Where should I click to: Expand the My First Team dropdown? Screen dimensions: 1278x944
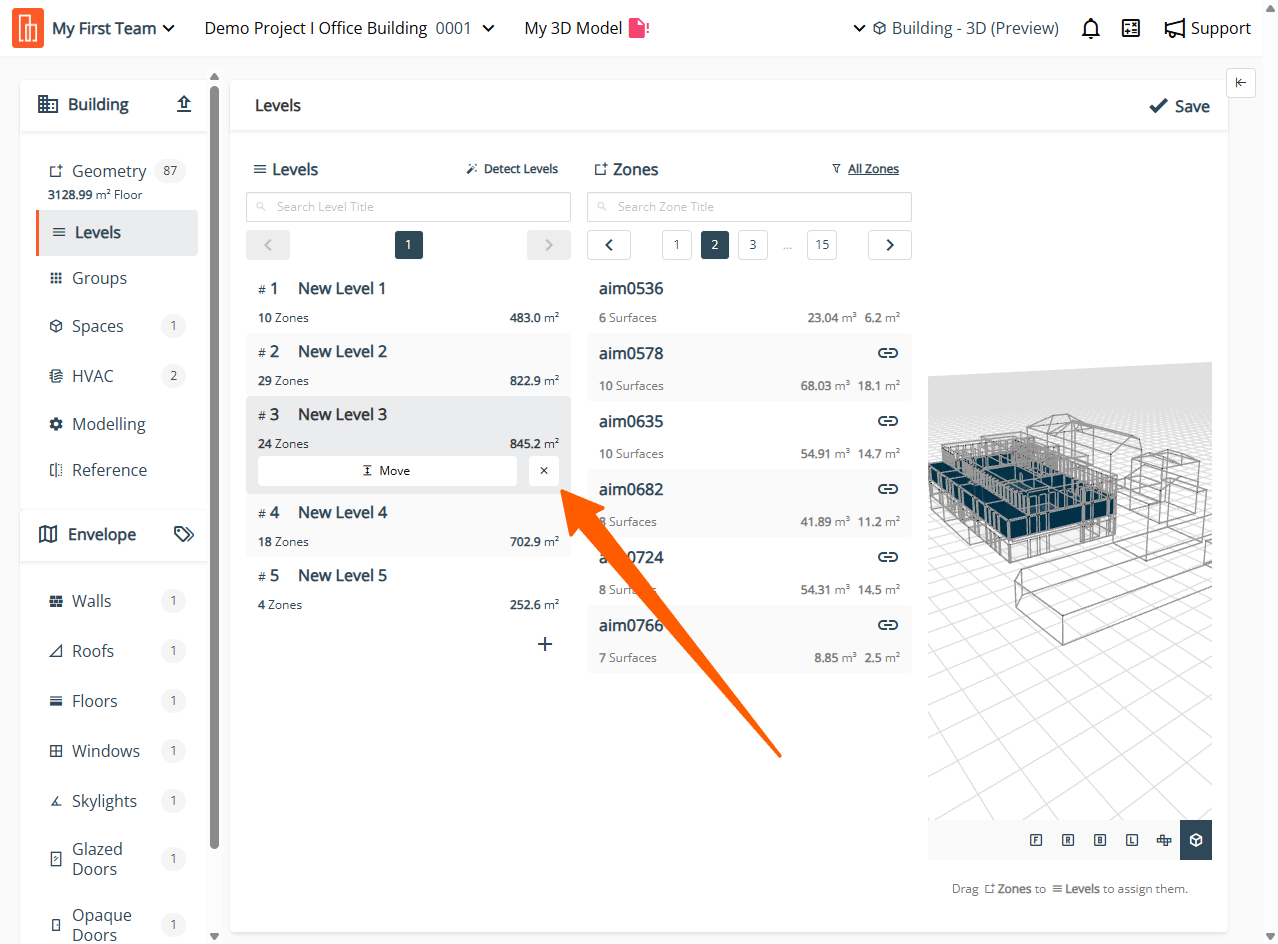(113, 29)
